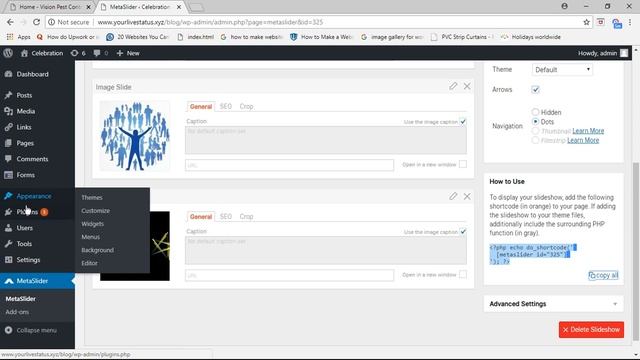Click Delete Slideshow button

(x=591, y=329)
